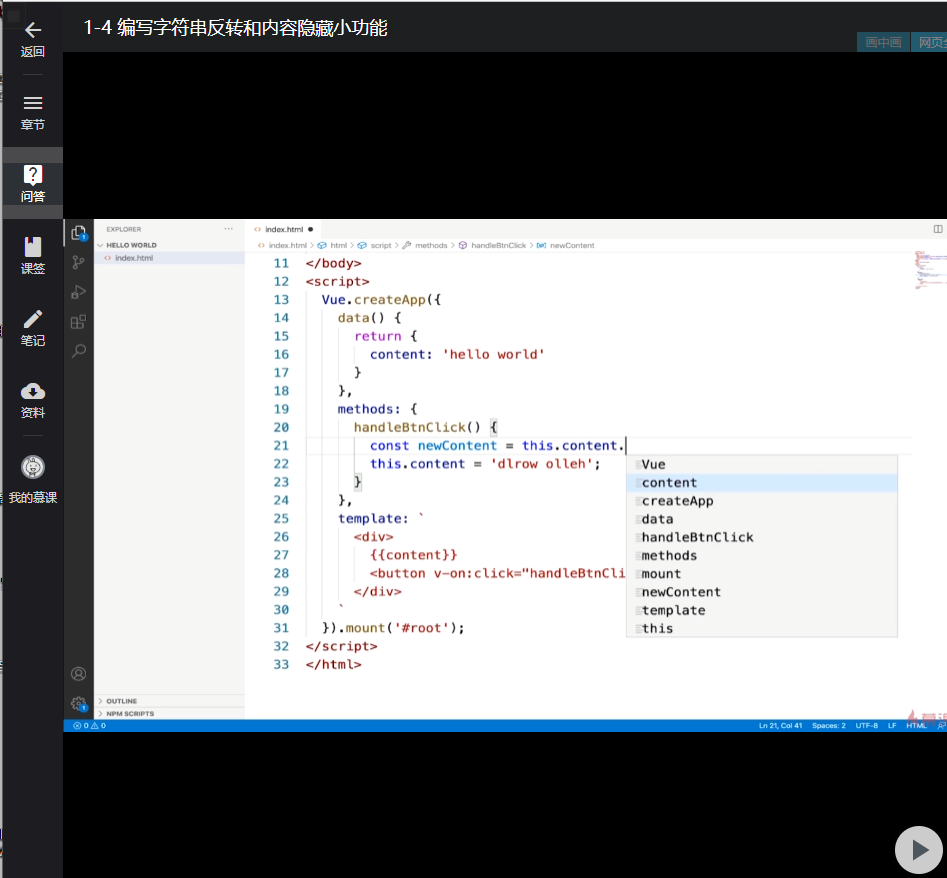The height and width of the screenshot is (878, 947).
Task: Select the index.html editor tab
Action: click(283, 229)
